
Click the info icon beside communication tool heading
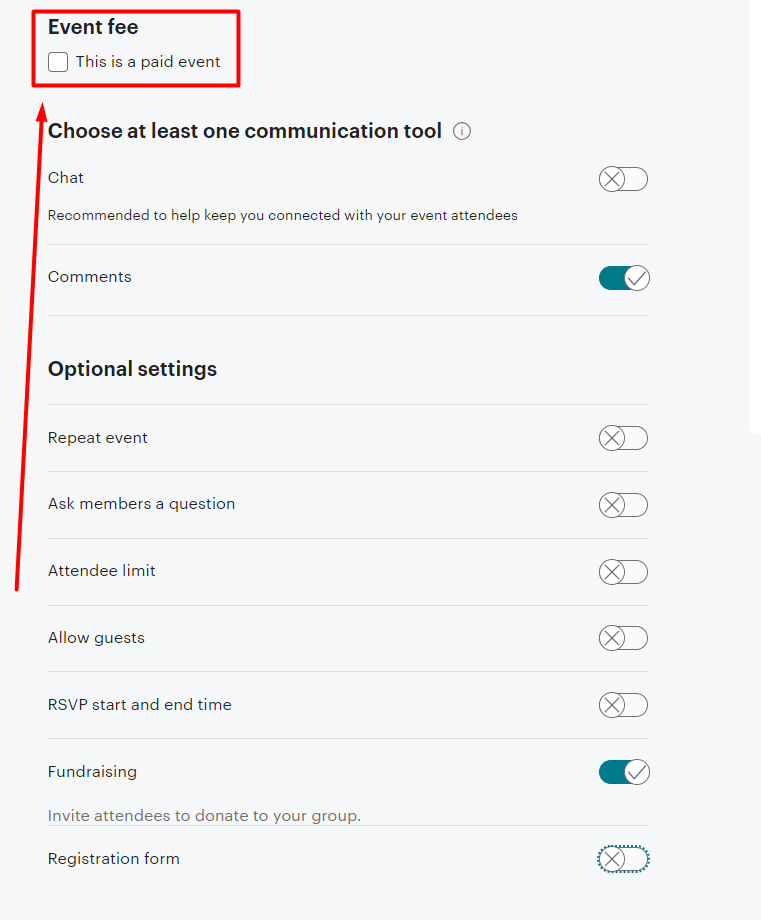click(462, 131)
